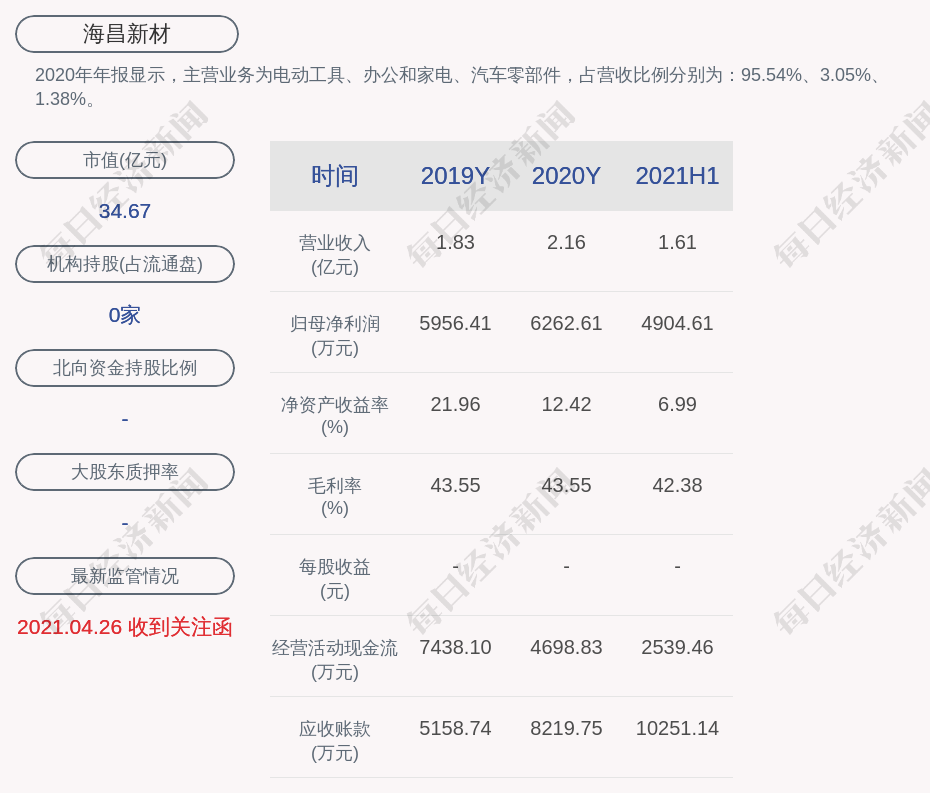Click the 海昌新材 company name pill
This screenshot has height=793, width=930.
(x=127, y=34)
